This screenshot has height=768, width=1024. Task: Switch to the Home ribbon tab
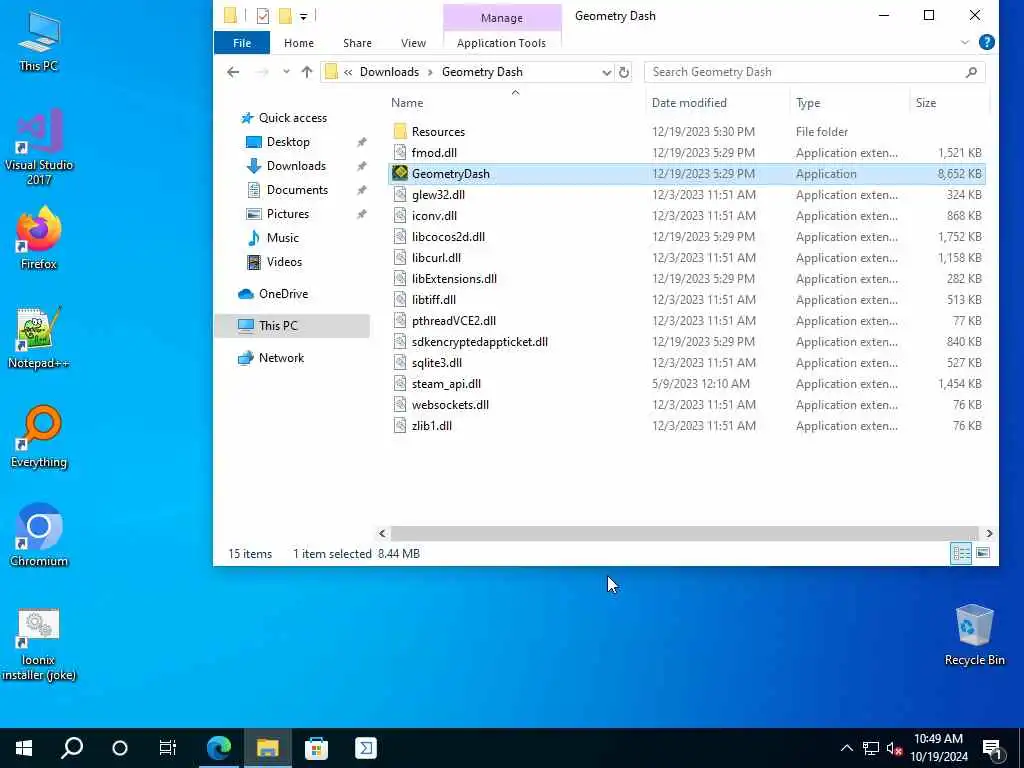pos(298,43)
